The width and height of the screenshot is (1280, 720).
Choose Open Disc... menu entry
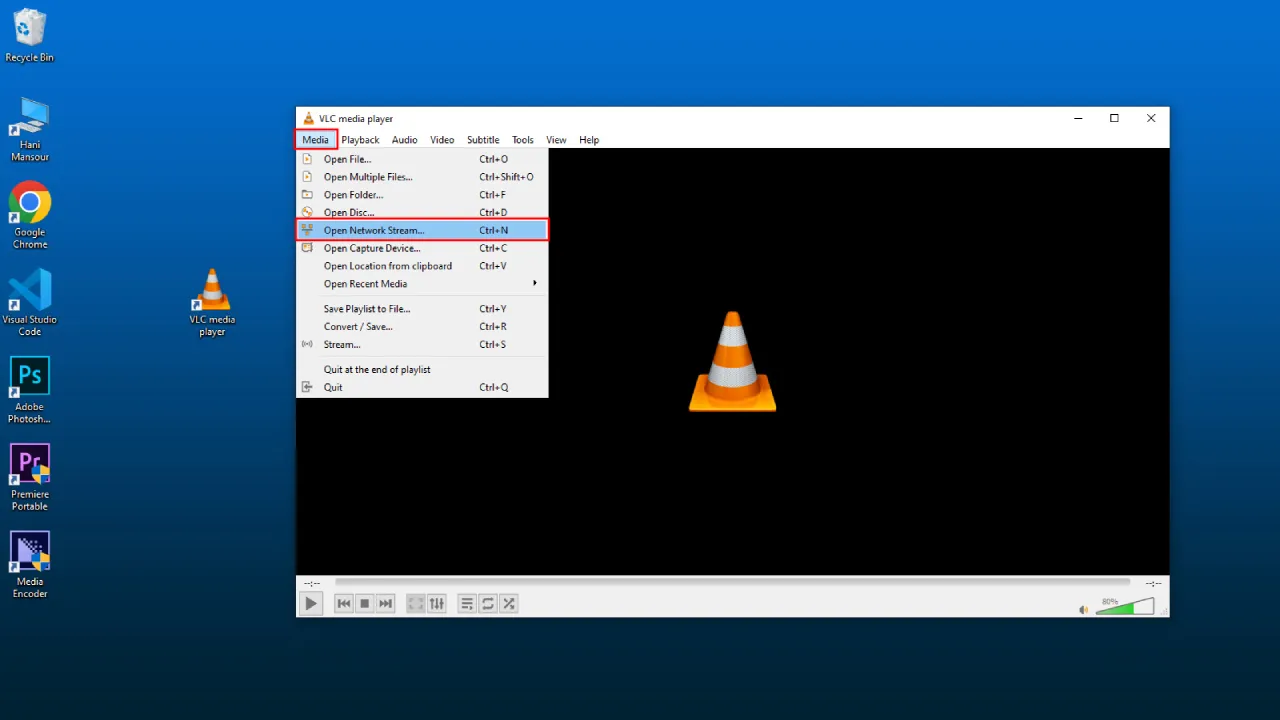(x=422, y=212)
